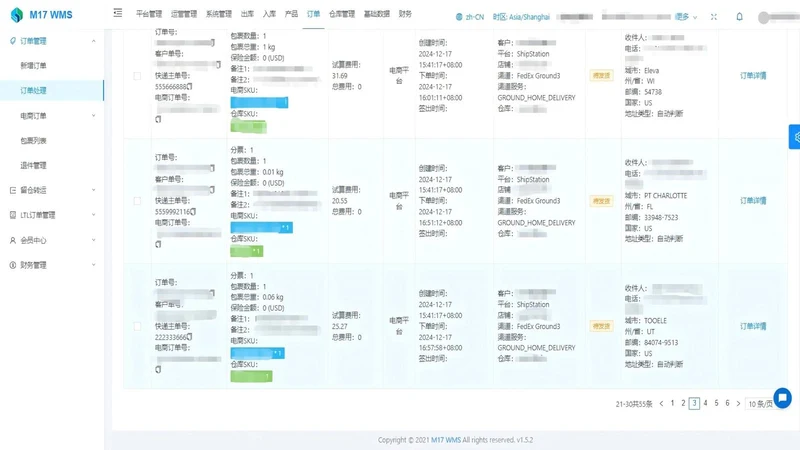Open the 基础数据 top menu

click(x=377, y=14)
